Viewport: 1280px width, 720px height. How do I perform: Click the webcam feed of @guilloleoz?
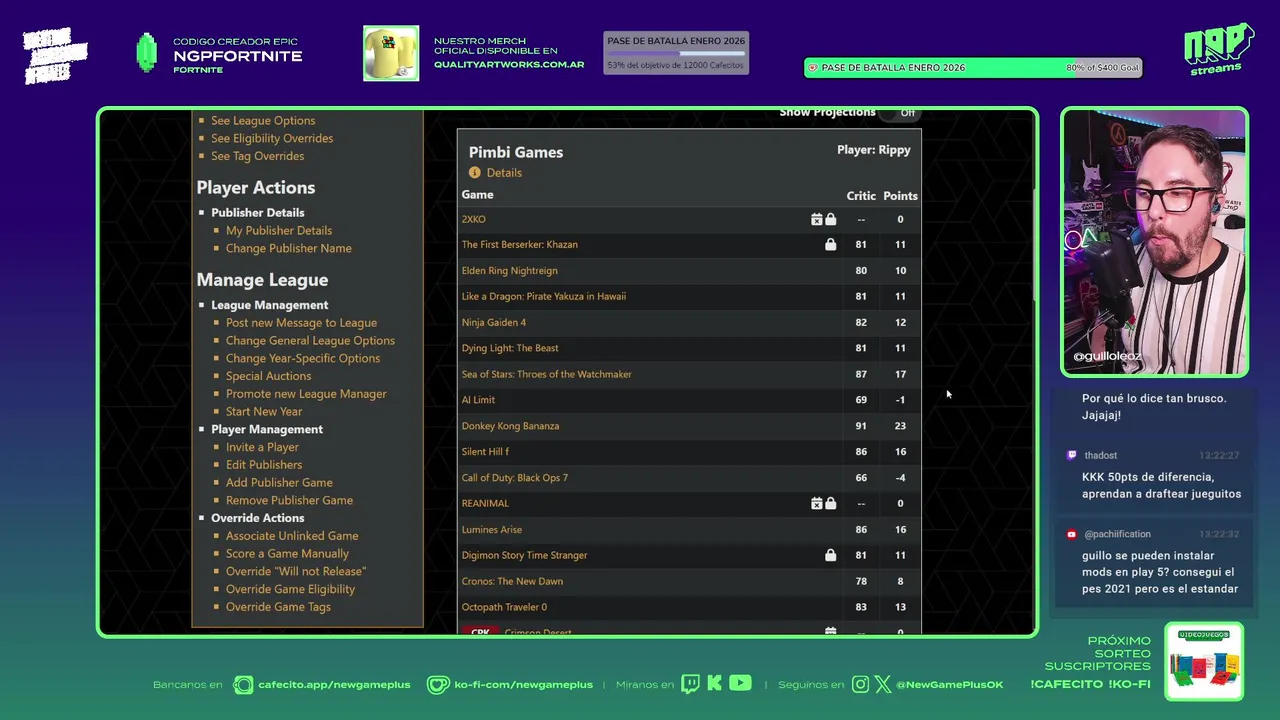1155,242
